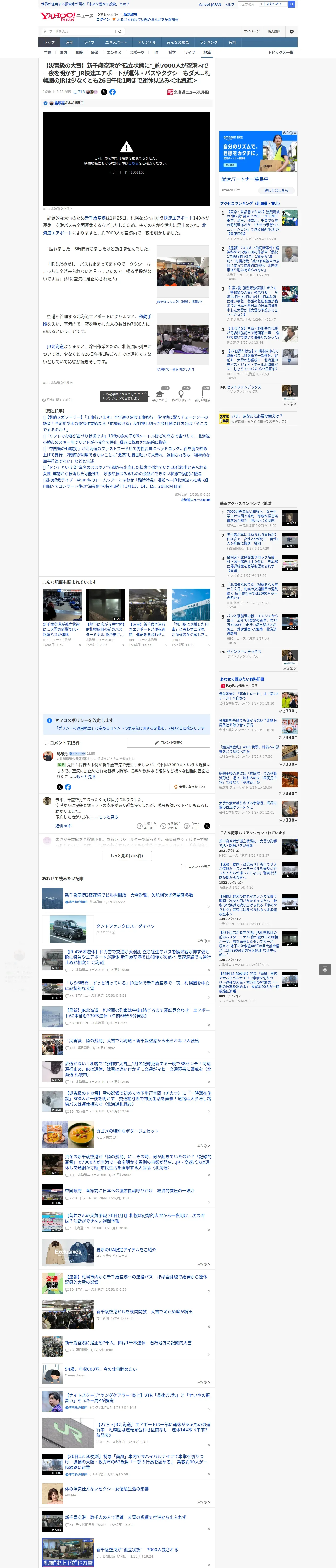This screenshot has height=1568, width=336.
Task: Open ranking item 1 大雪シミュレーション article
Action: coord(253,223)
